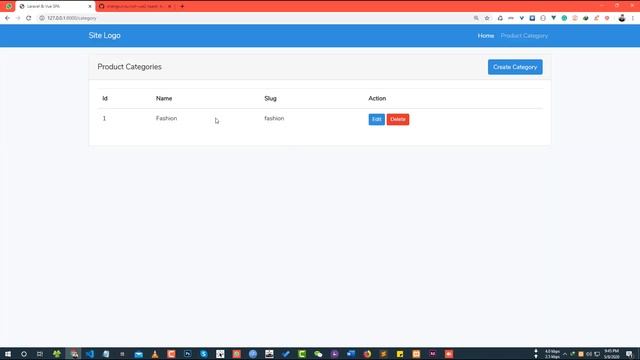Close the Laravel & Vue SPA tab
640x360 pixels.
(90, 6)
